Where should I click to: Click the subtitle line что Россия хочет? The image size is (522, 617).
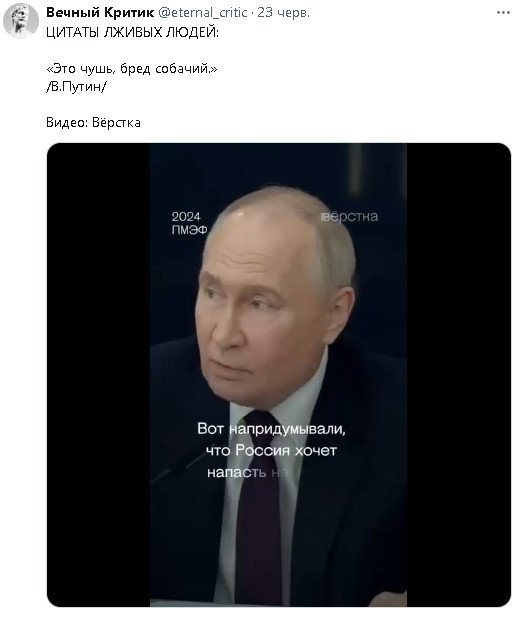point(271,450)
